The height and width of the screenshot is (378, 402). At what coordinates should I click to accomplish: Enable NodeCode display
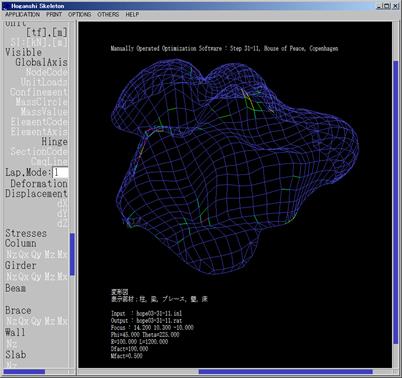pos(47,72)
